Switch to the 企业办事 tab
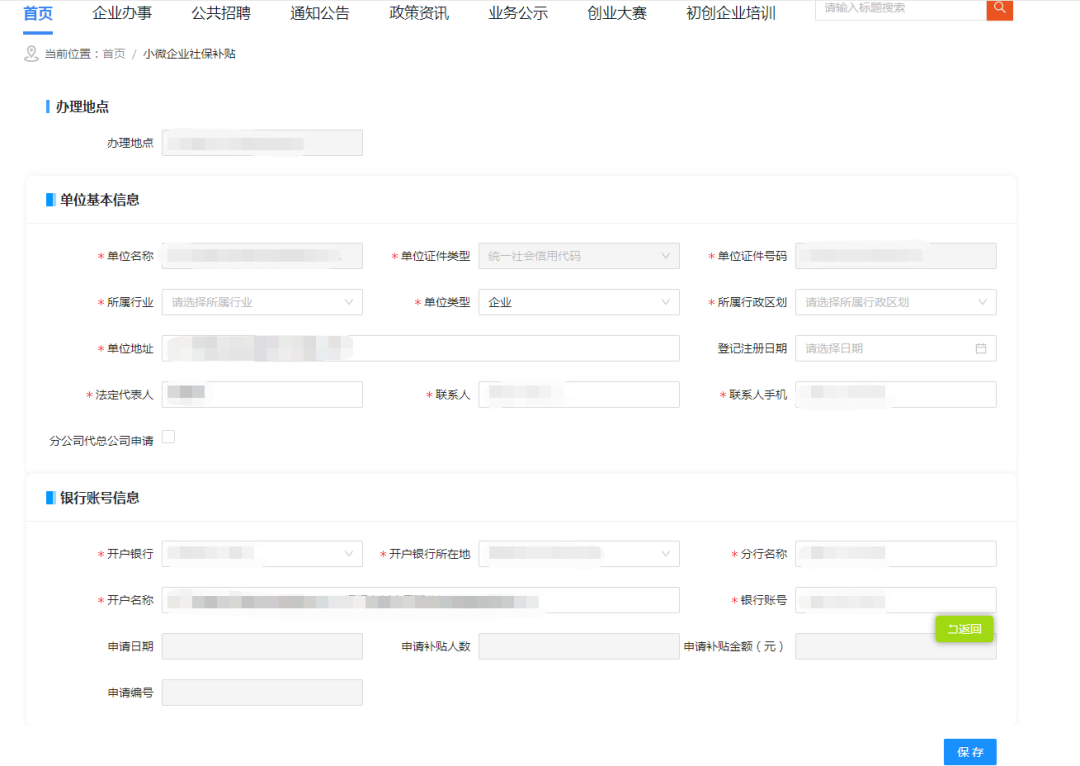The image size is (1080, 766). click(121, 14)
